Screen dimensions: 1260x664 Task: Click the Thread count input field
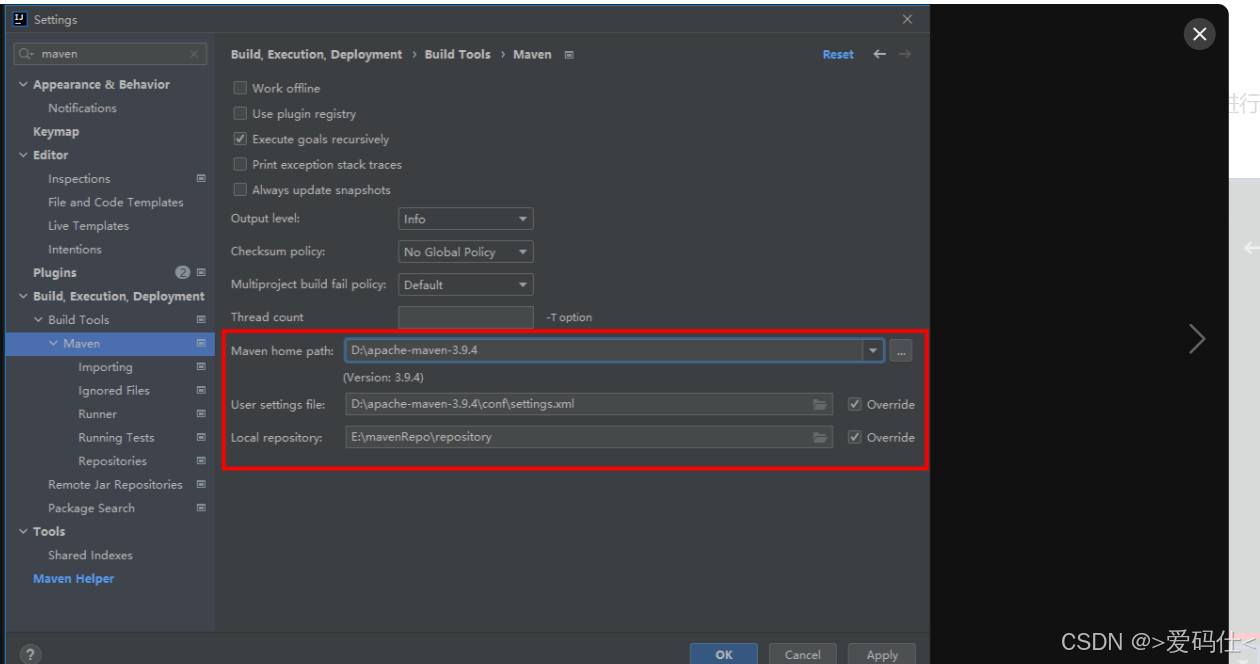(465, 316)
